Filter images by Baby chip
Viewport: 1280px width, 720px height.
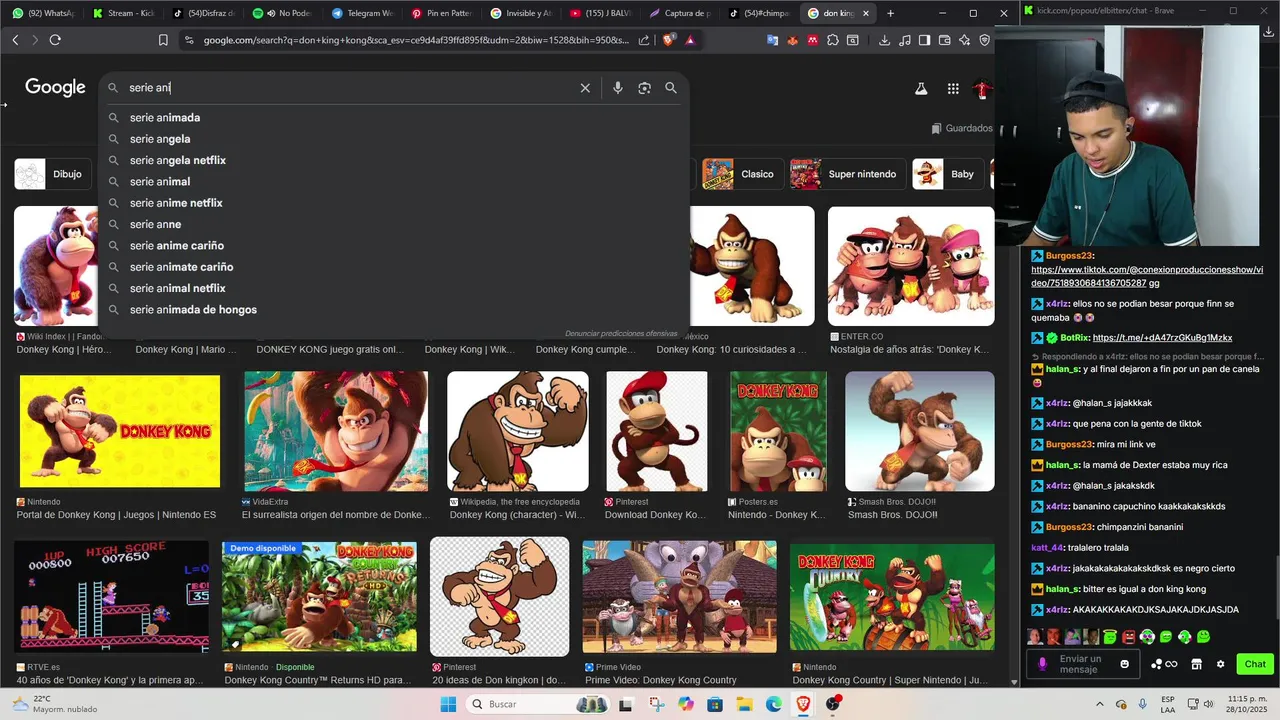tap(946, 174)
